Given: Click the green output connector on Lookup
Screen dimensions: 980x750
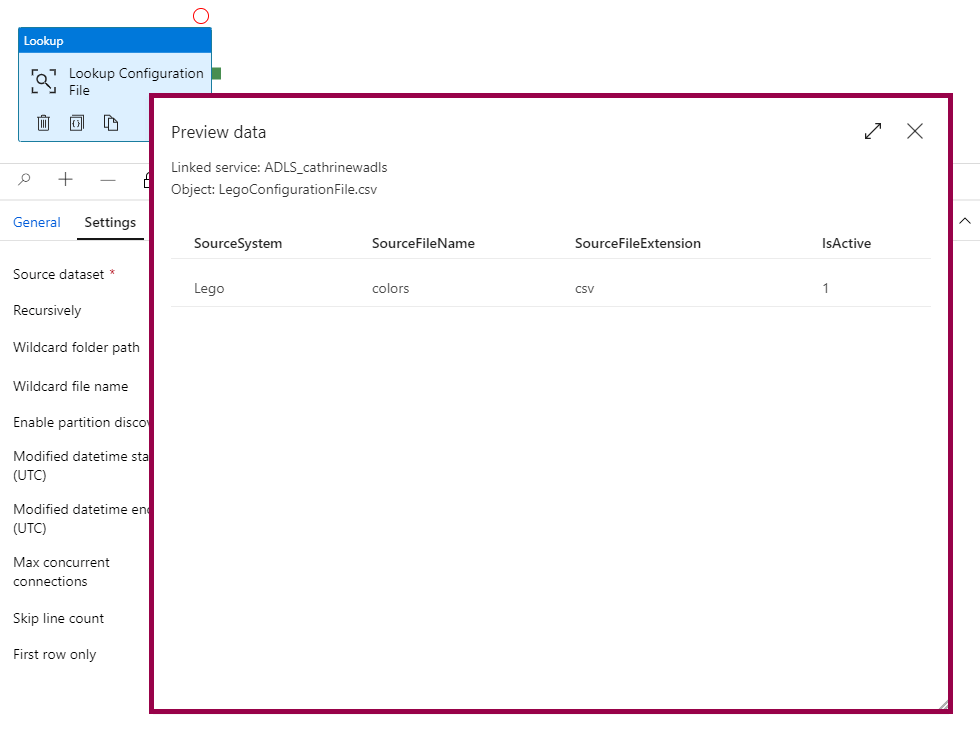Looking at the screenshot, I should click(216, 74).
